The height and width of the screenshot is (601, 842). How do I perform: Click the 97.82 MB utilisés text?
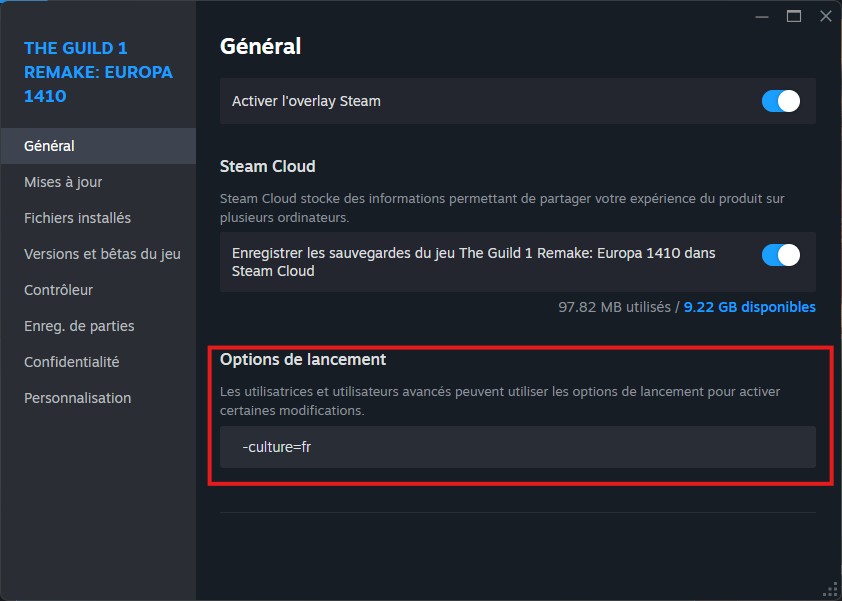tap(614, 307)
